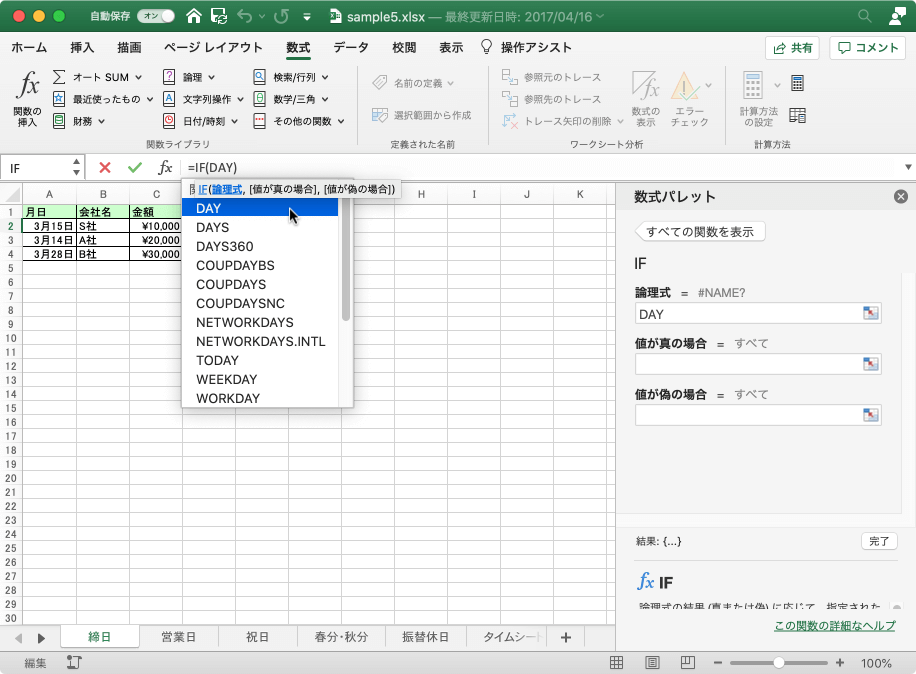
Task: Click range selector icon for 値が偽の場合 field
Action: point(870,415)
